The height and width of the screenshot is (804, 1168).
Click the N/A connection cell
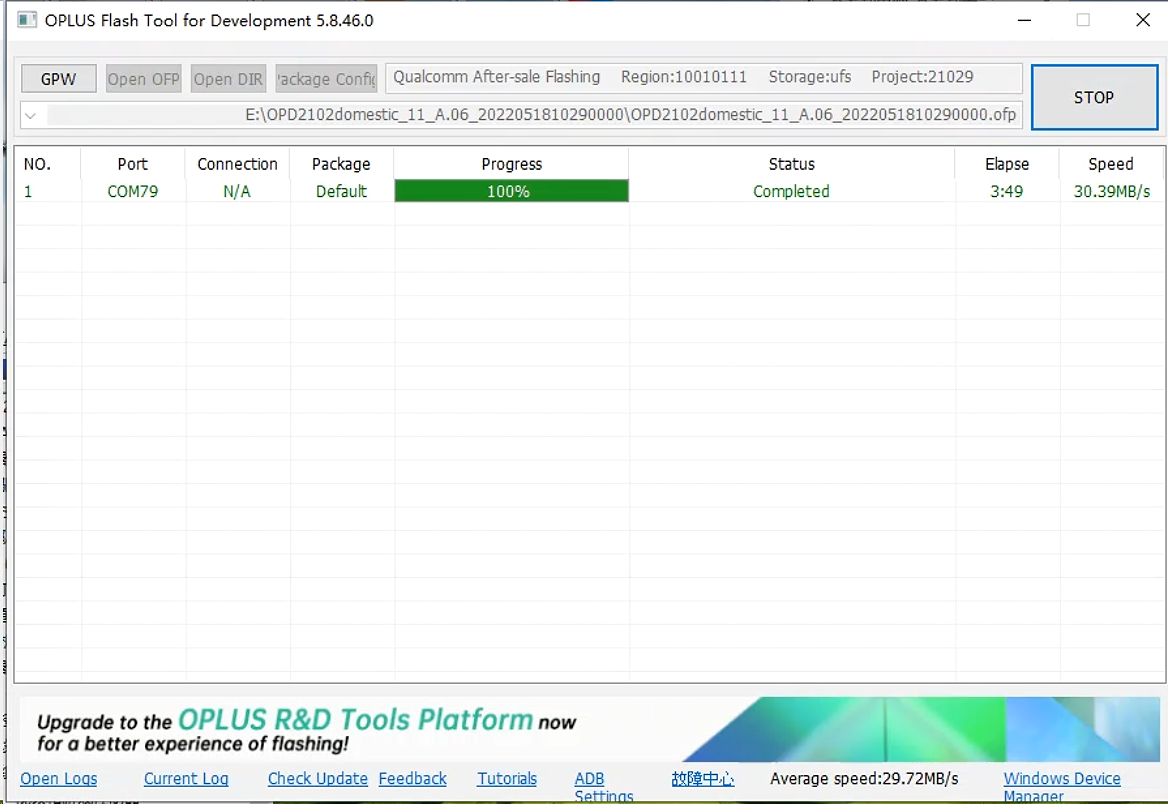coord(237,191)
